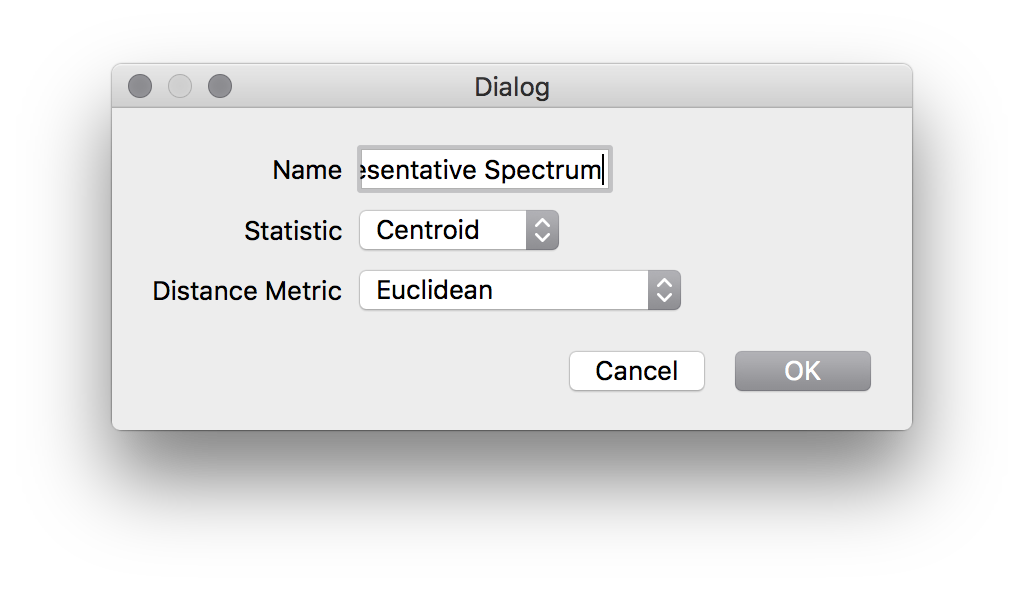1024x590 pixels.
Task: Click the middle traffic light button
Action: pos(180,86)
